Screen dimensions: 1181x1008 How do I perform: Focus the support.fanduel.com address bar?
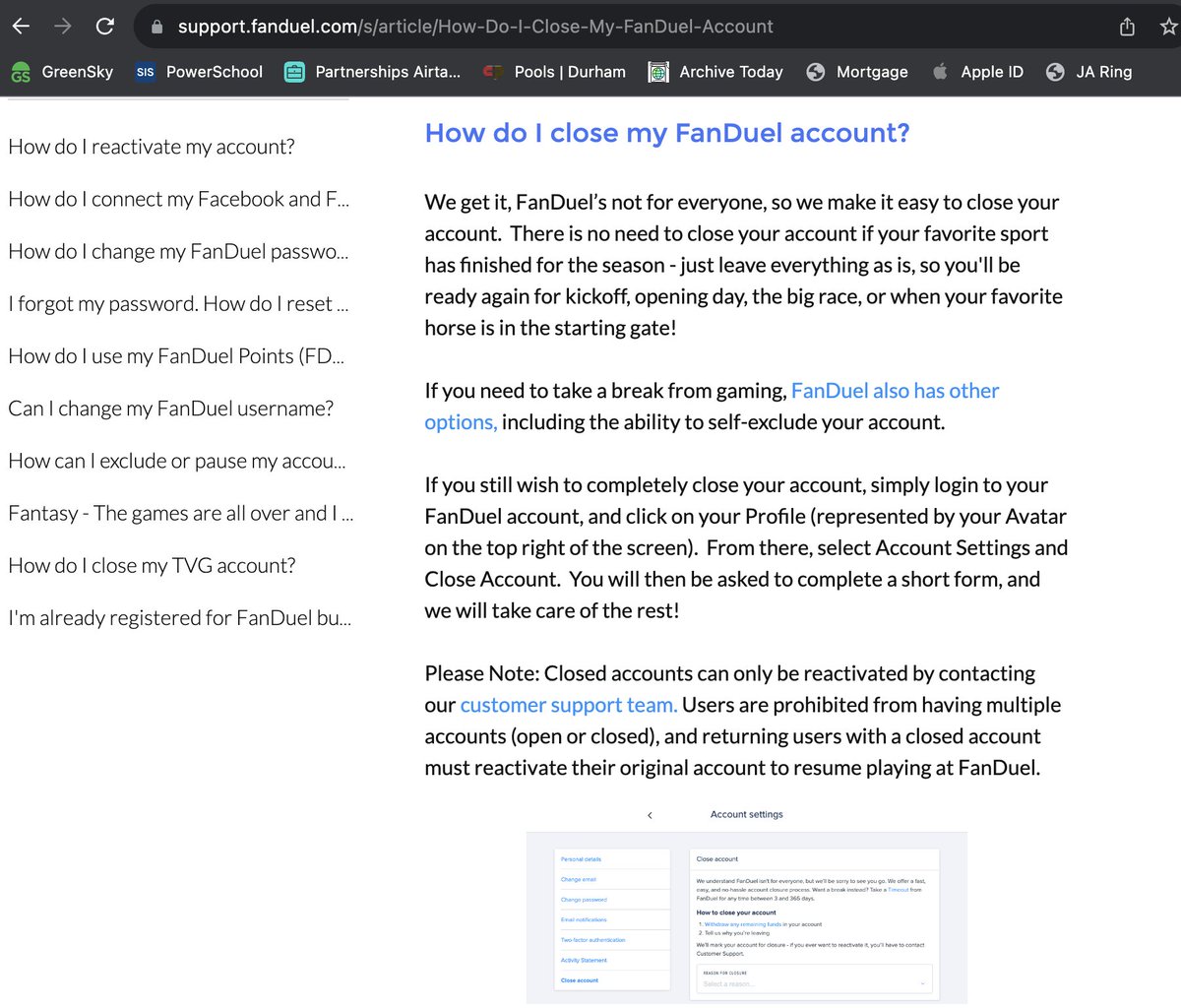[x=630, y=27]
